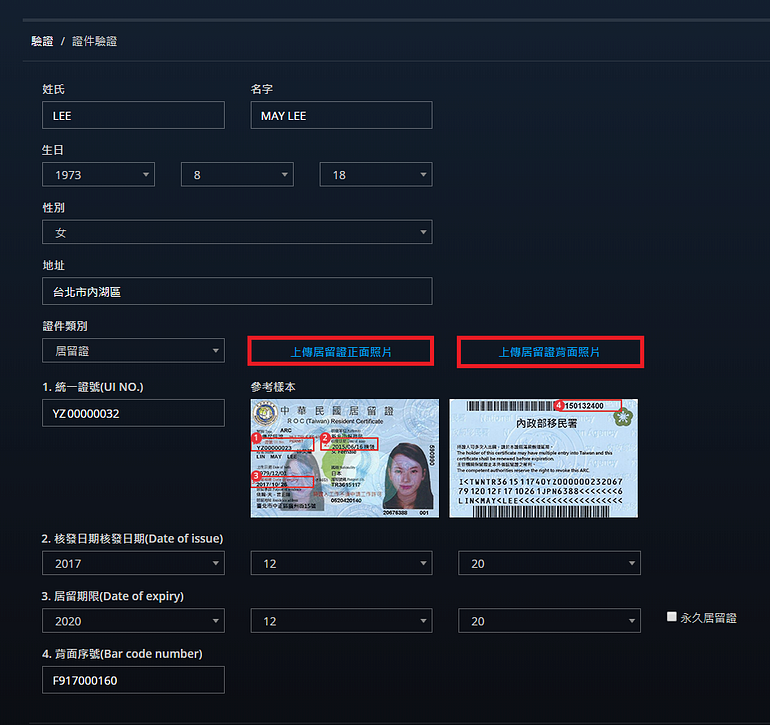770x725 pixels.
Task: Open the Date of issue day dropdown
Action: point(550,563)
